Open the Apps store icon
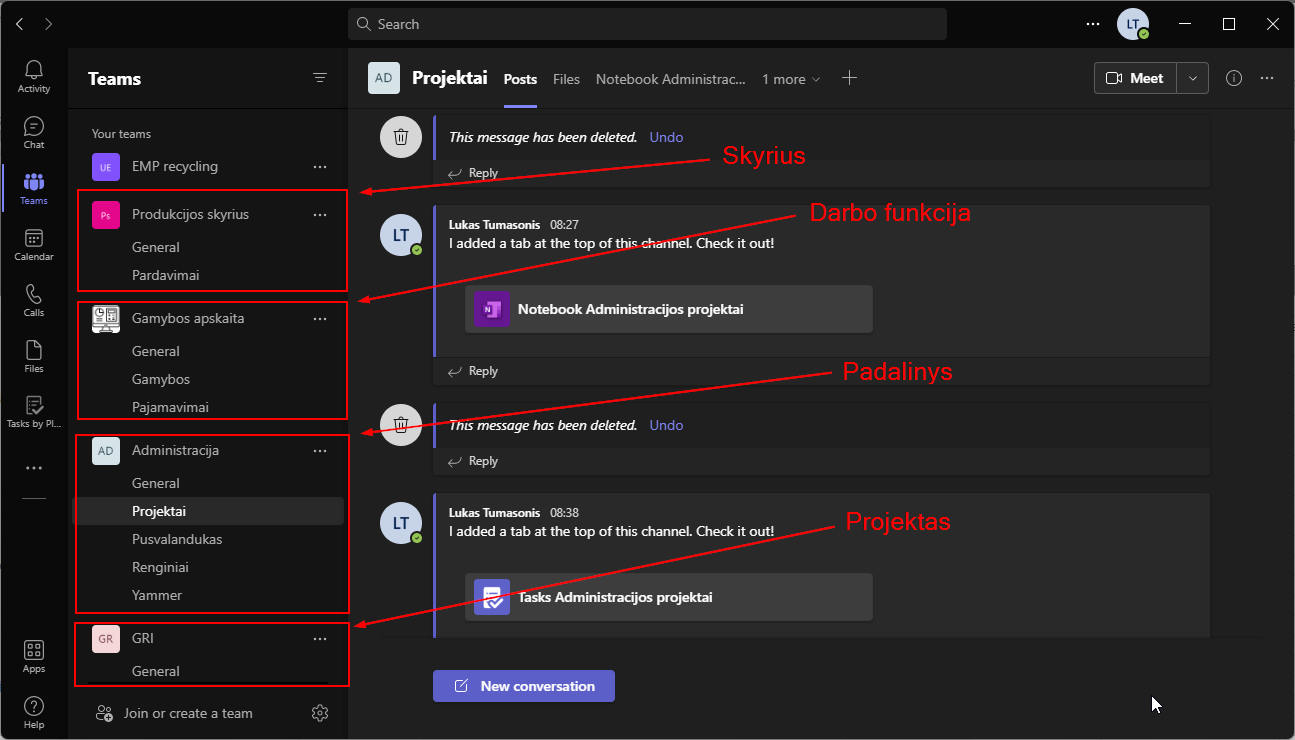1295x740 pixels. [34, 656]
